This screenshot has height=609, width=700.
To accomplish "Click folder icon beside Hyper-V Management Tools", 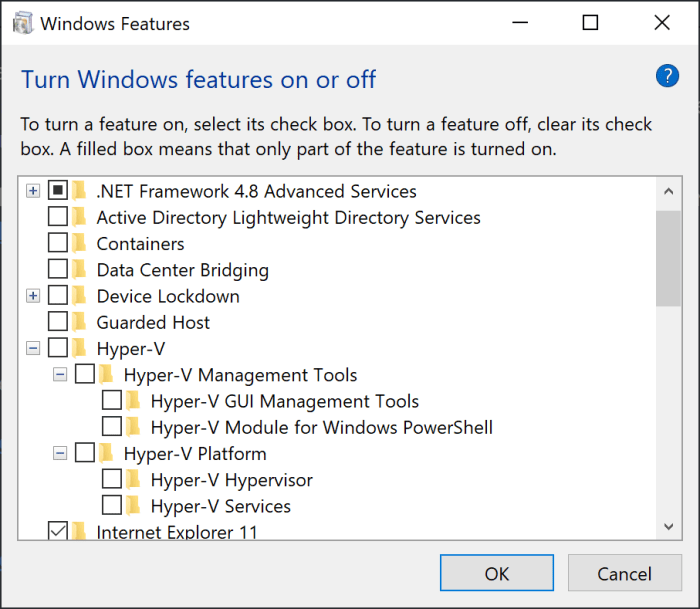I will pyautogui.click(x=107, y=375).
